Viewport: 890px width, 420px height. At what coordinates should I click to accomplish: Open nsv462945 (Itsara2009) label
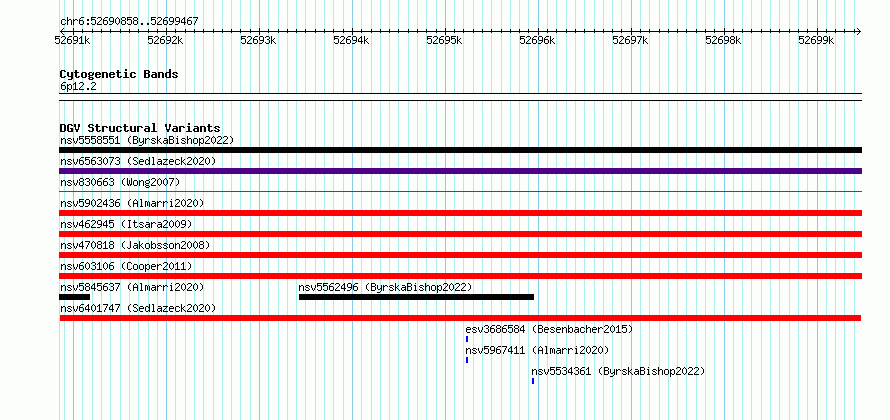126,224
